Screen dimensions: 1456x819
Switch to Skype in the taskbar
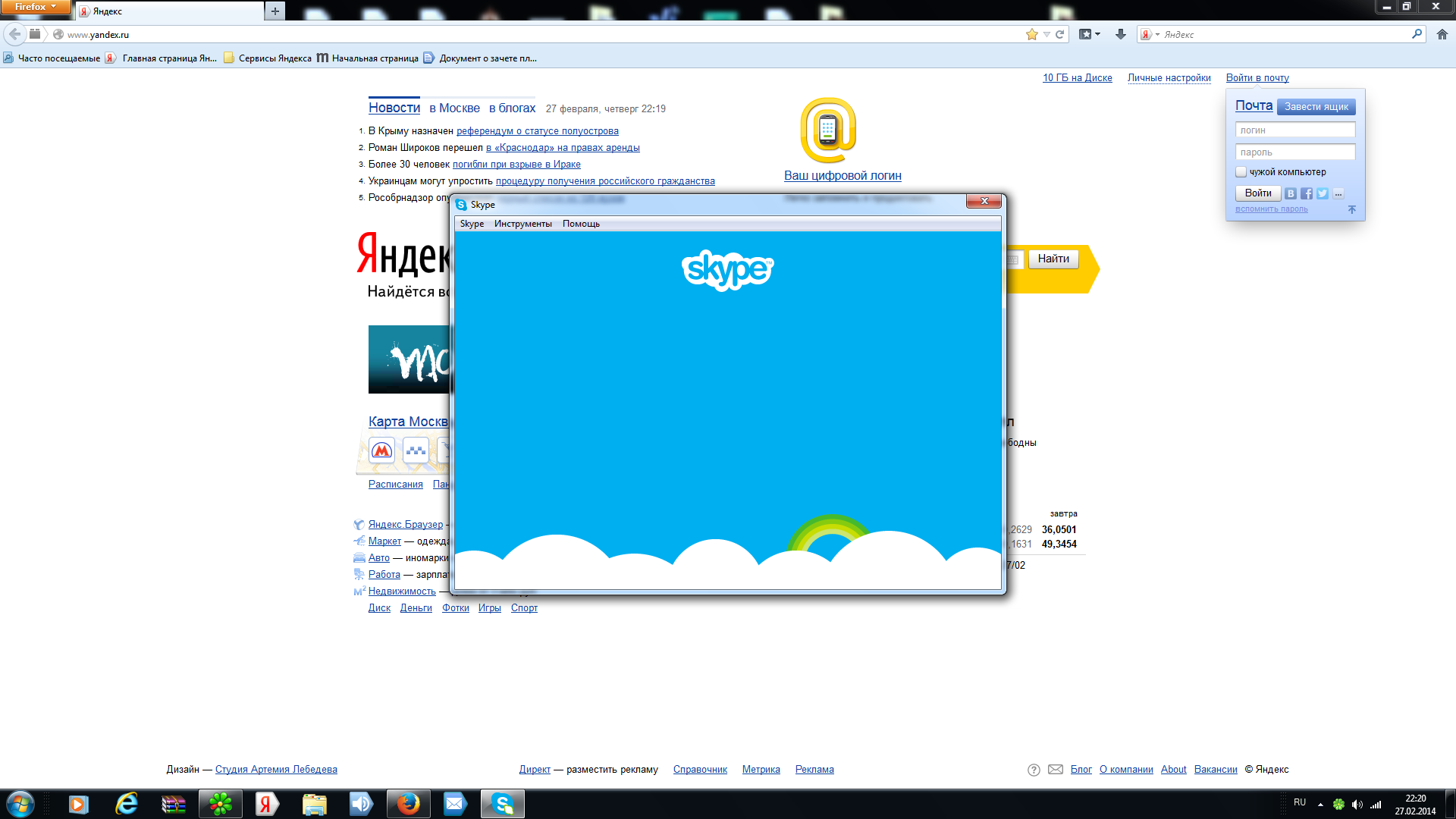click(x=503, y=804)
